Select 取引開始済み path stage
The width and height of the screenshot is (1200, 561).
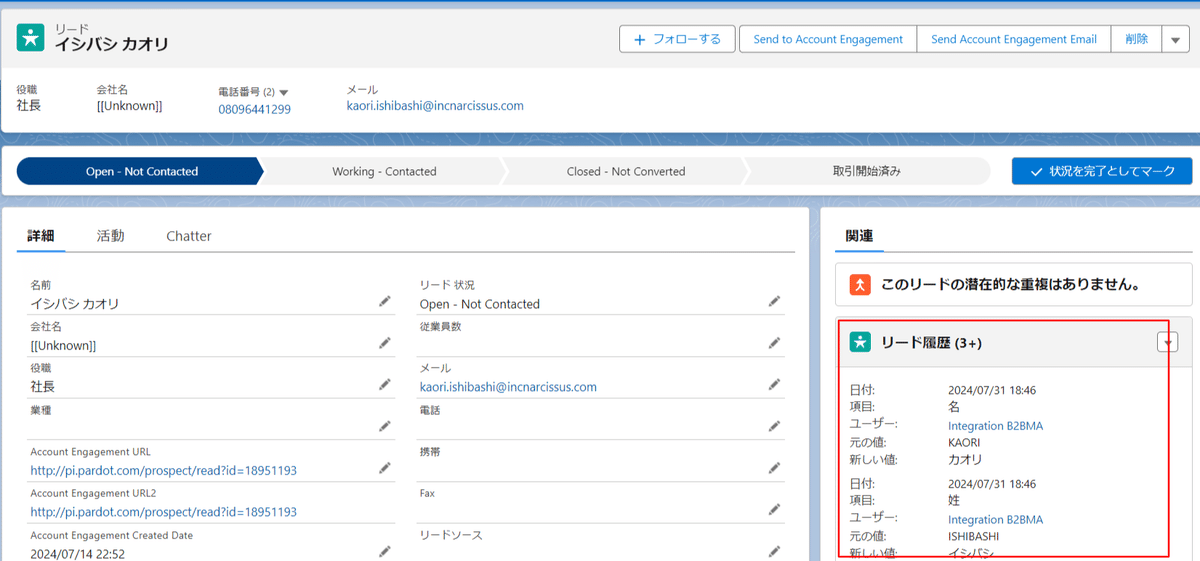866,171
